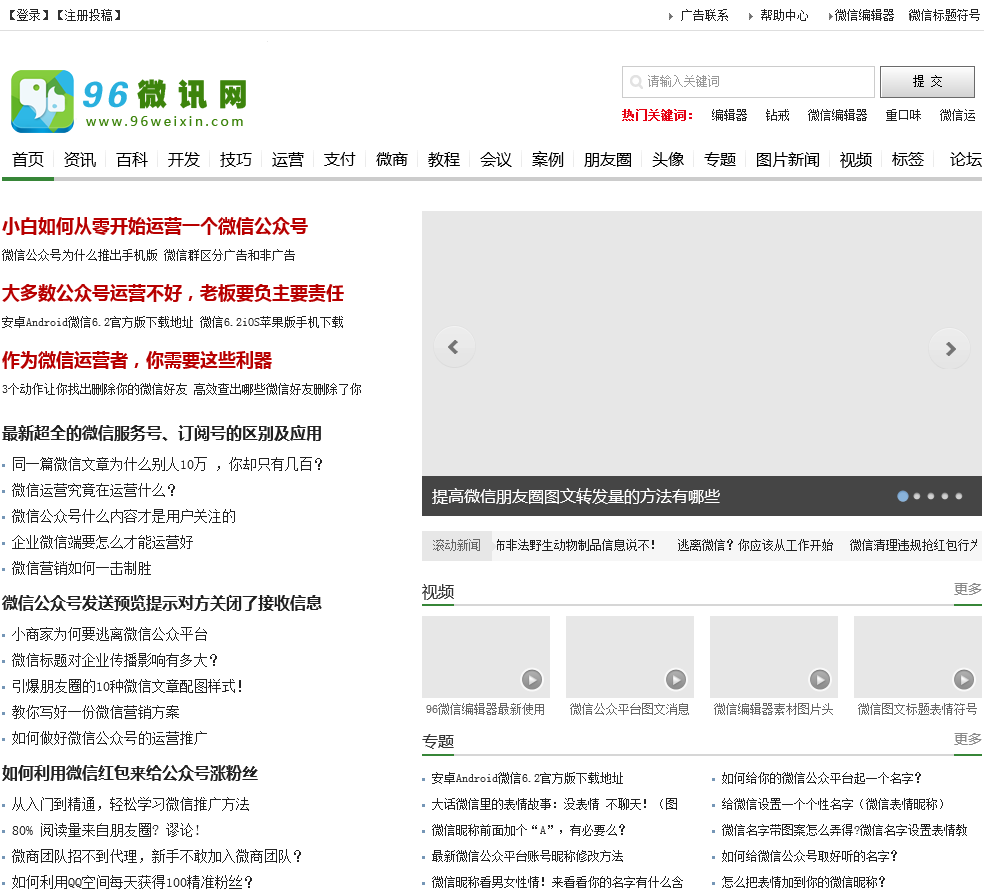Open 案例 navigation item
This screenshot has width=984, height=895.
pyautogui.click(x=548, y=160)
